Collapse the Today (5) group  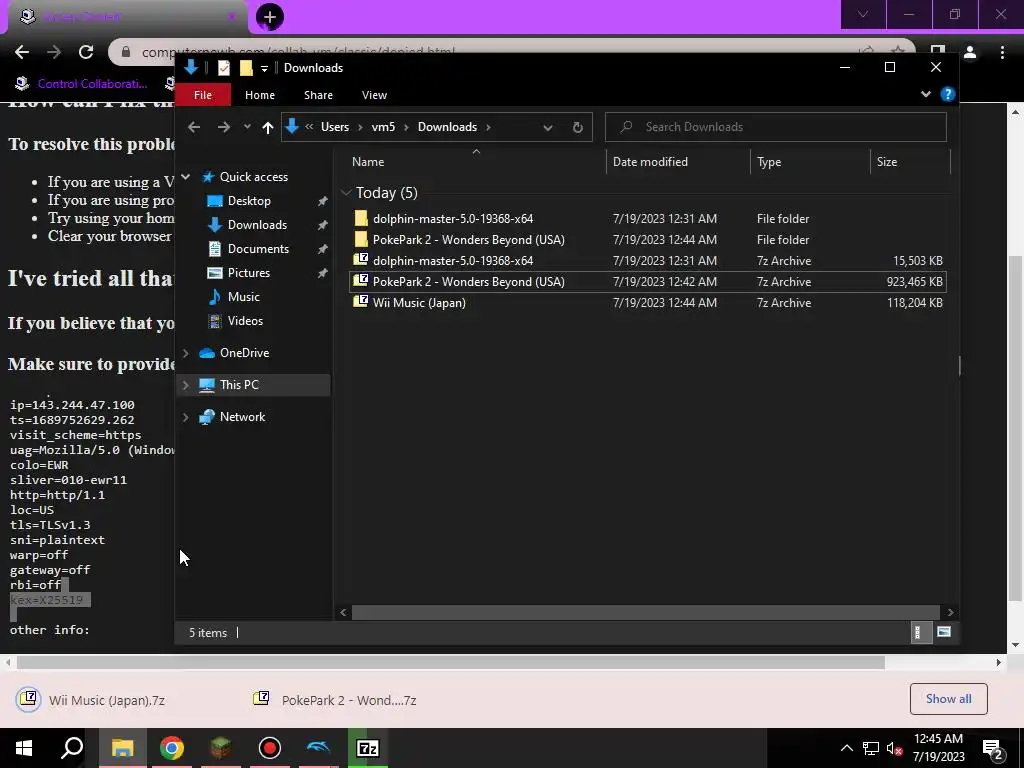click(345, 193)
